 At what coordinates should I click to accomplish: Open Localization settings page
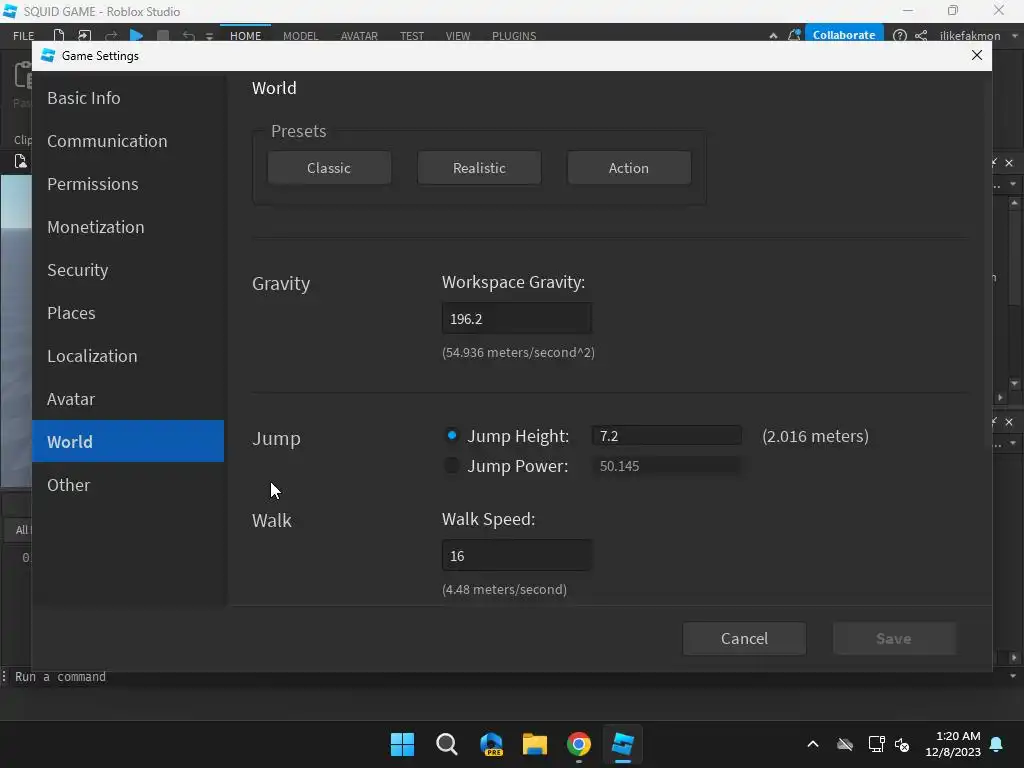click(128, 356)
